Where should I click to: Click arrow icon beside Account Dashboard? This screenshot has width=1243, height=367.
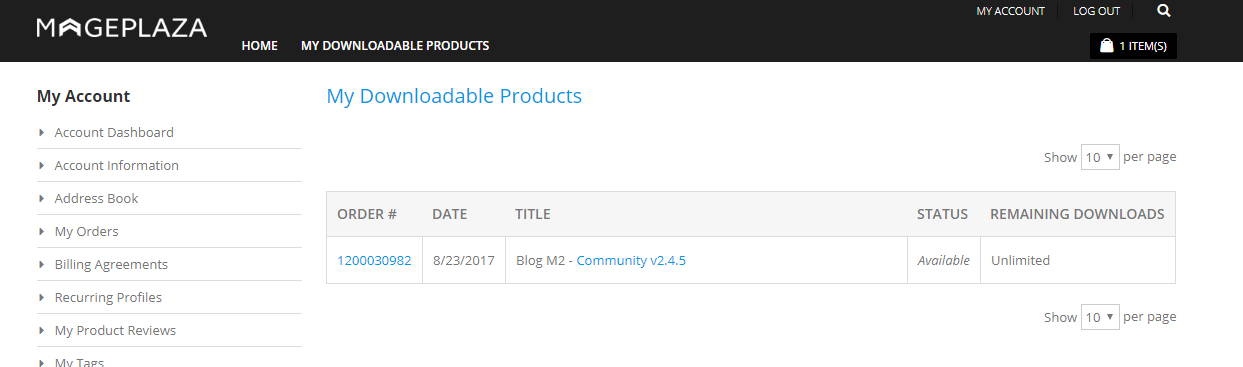pyautogui.click(x=42, y=132)
